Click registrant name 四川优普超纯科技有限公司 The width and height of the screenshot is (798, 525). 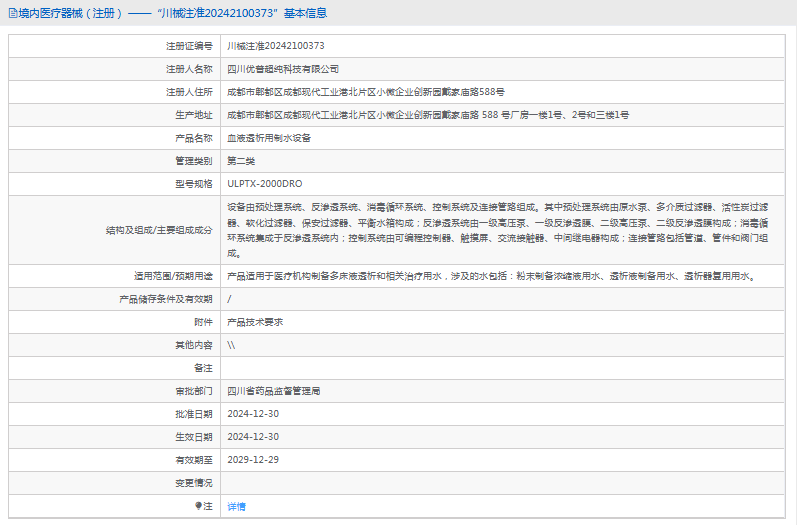pyautogui.click(x=283, y=69)
